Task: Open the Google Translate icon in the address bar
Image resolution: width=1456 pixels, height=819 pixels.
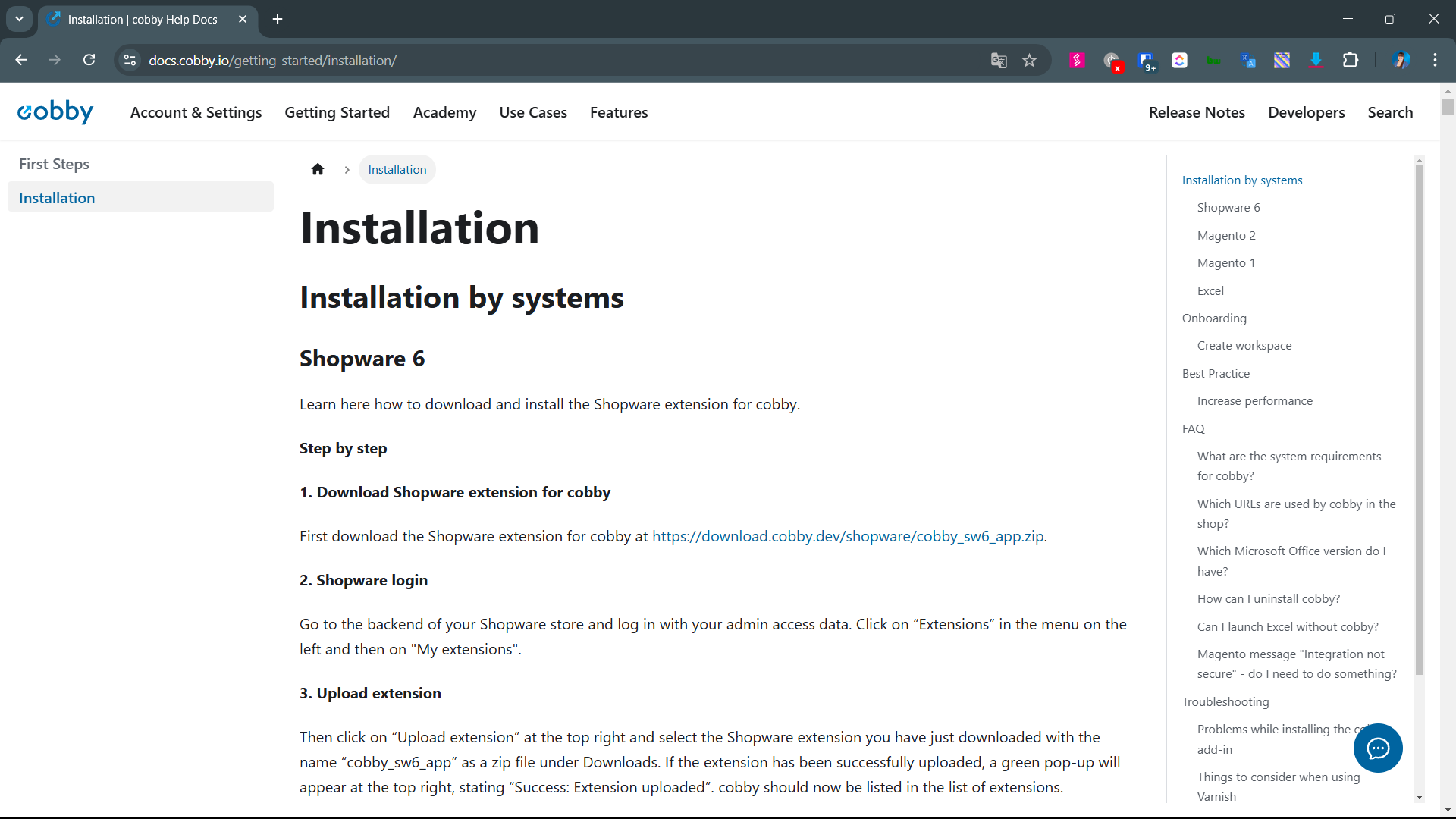Action: pyautogui.click(x=999, y=61)
